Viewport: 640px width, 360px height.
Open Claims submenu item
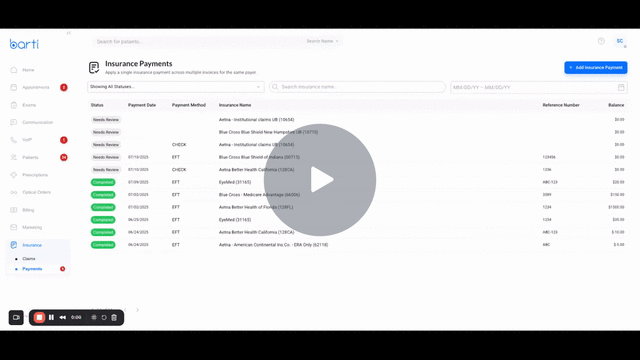pyautogui.click(x=29, y=259)
